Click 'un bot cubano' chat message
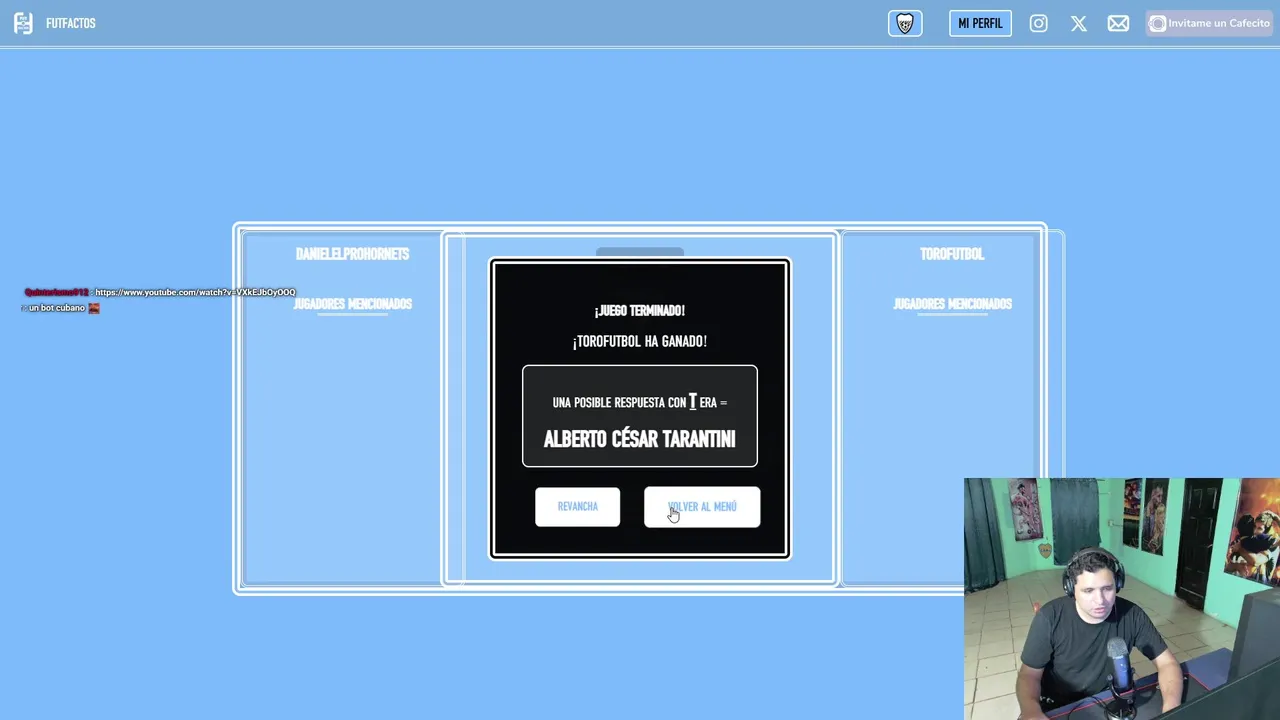 (x=57, y=308)
